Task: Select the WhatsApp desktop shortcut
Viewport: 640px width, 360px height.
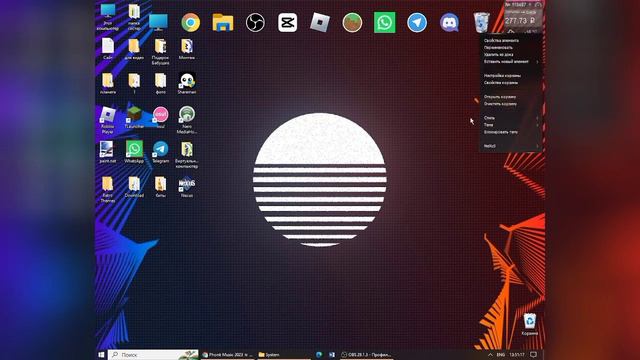Action: point(134,152)
